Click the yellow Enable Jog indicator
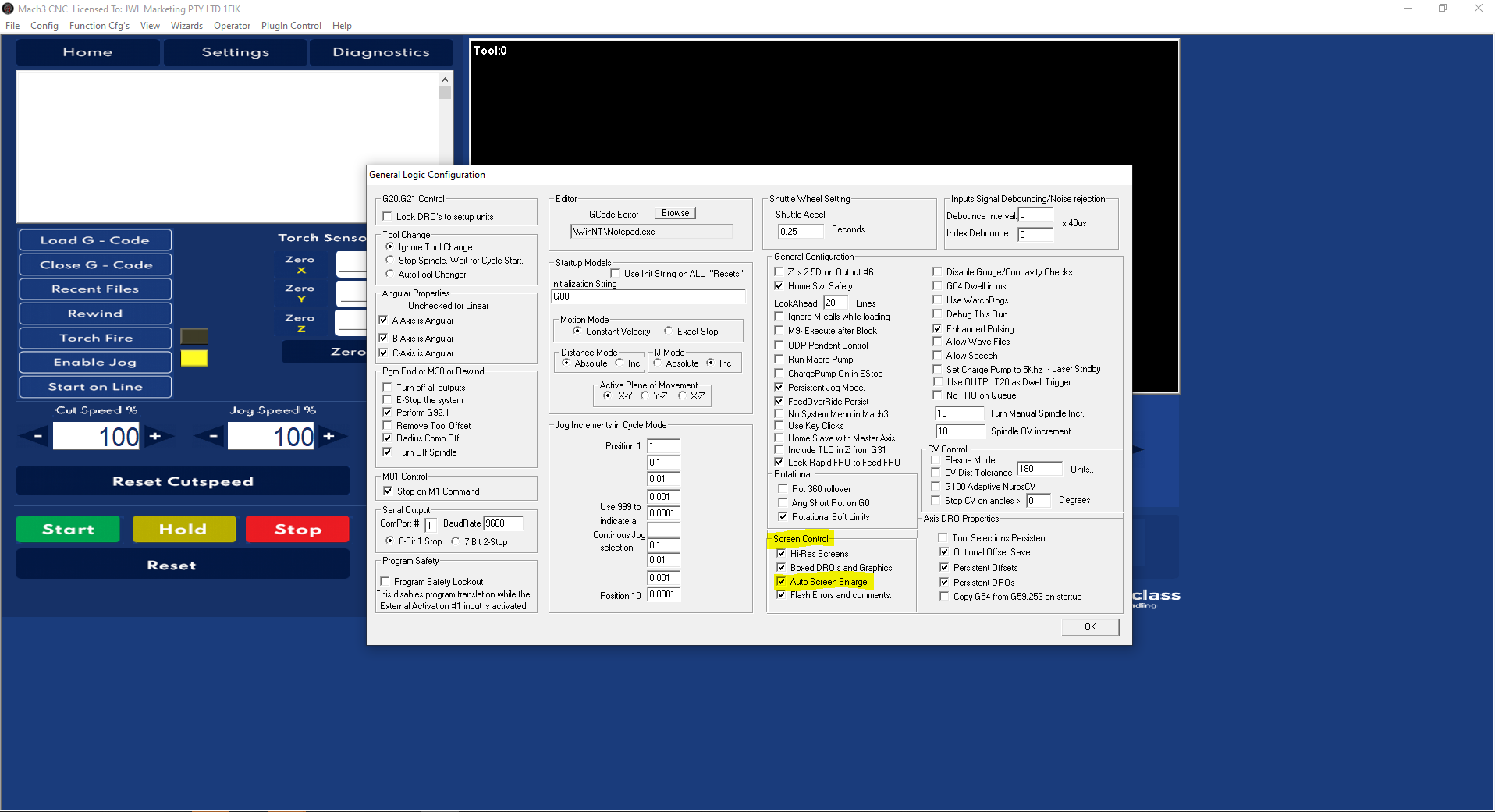 click(194, 358)
